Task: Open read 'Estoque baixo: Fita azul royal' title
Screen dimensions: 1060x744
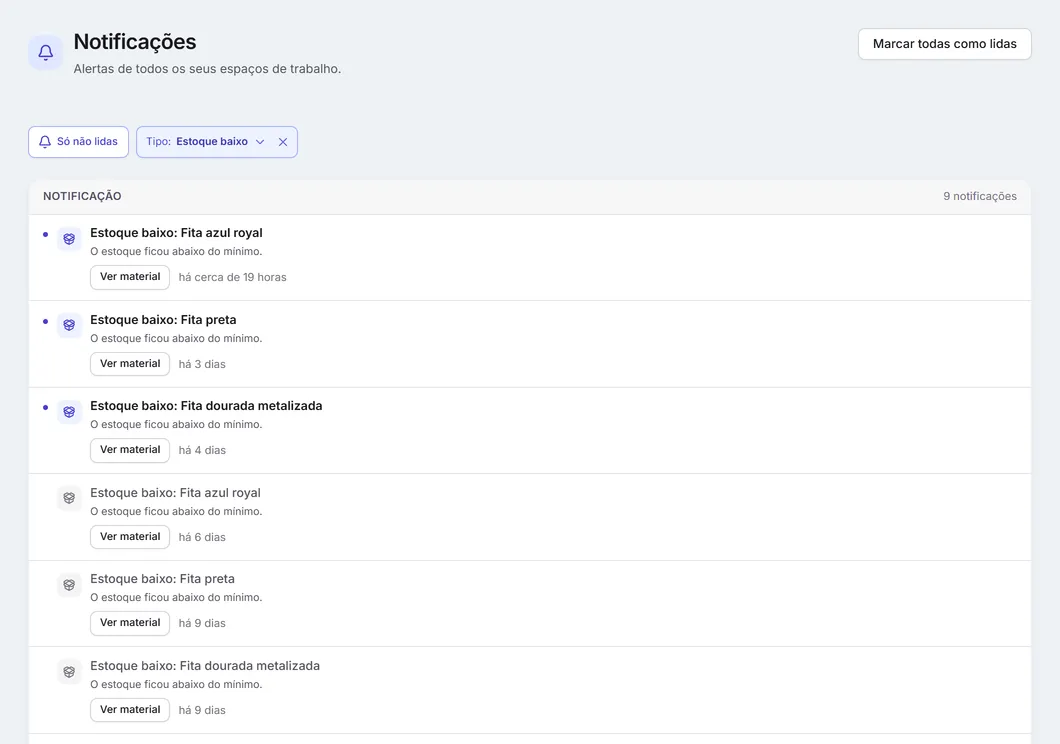Action: click(x=175, y=493)
